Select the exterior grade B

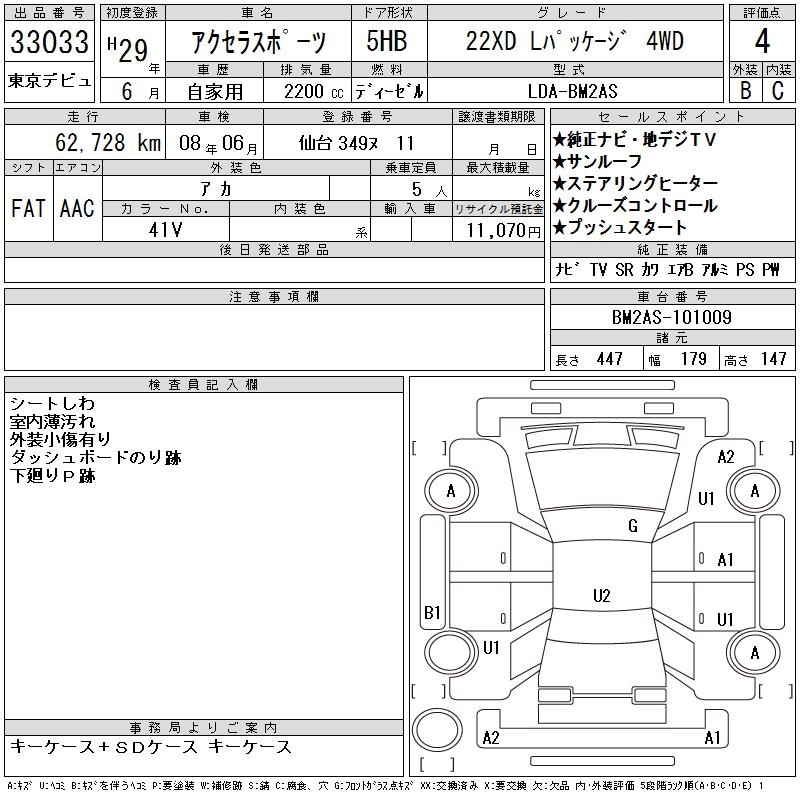(x=745, y=91)
